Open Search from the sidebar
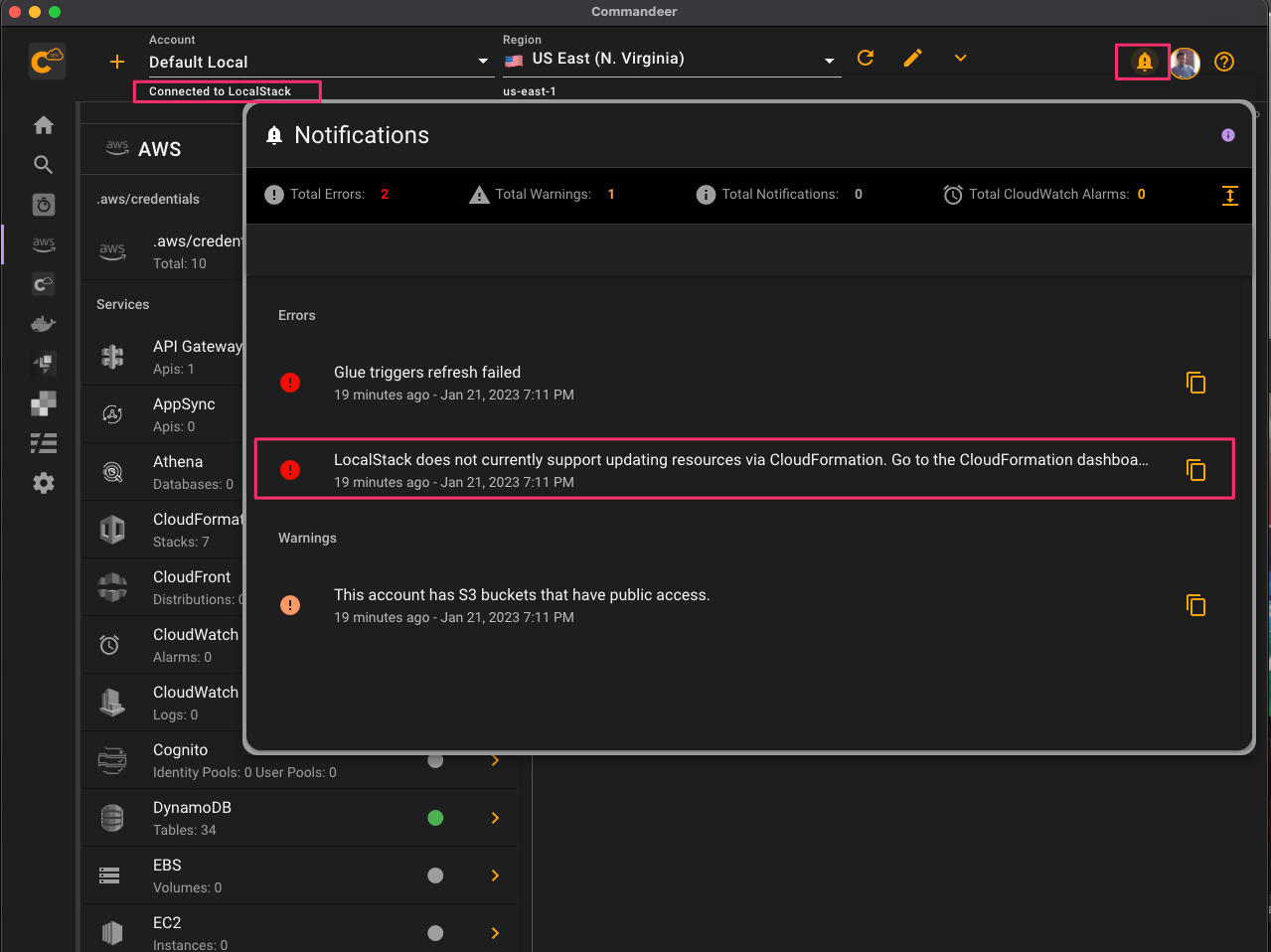This screenshot has height=952, width=1271. pyautogui.click(x=43, y=165)
